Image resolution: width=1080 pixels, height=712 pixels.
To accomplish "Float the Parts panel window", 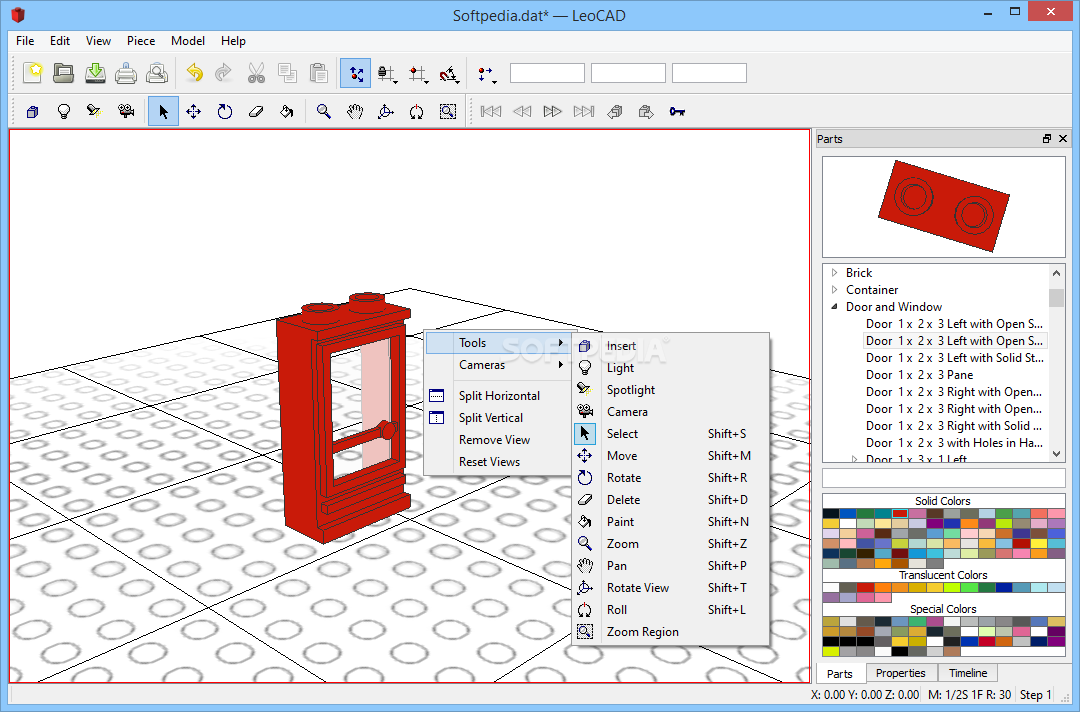I will tap(1047, 138).
